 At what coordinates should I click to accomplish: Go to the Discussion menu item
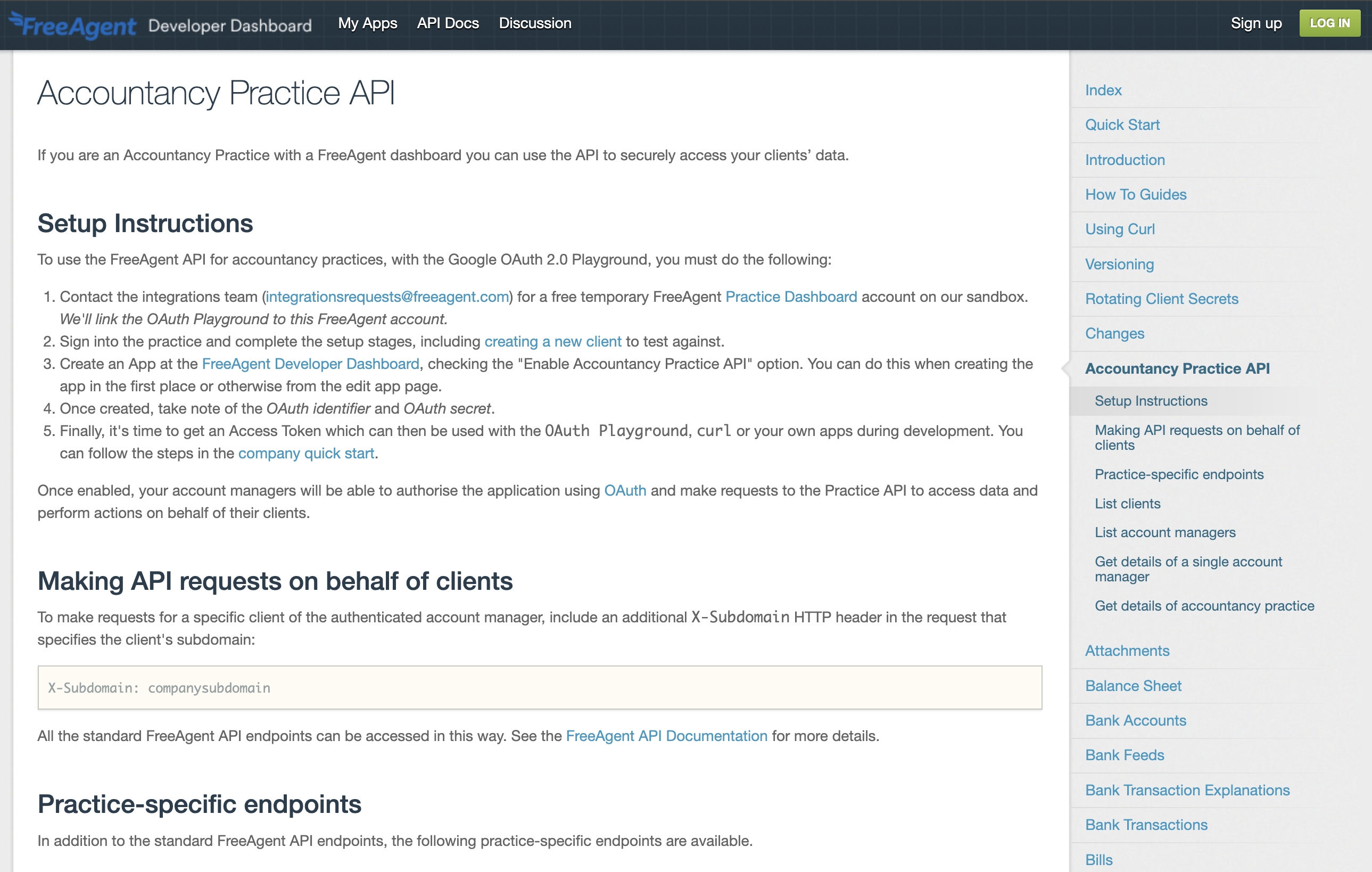[535, 23]
